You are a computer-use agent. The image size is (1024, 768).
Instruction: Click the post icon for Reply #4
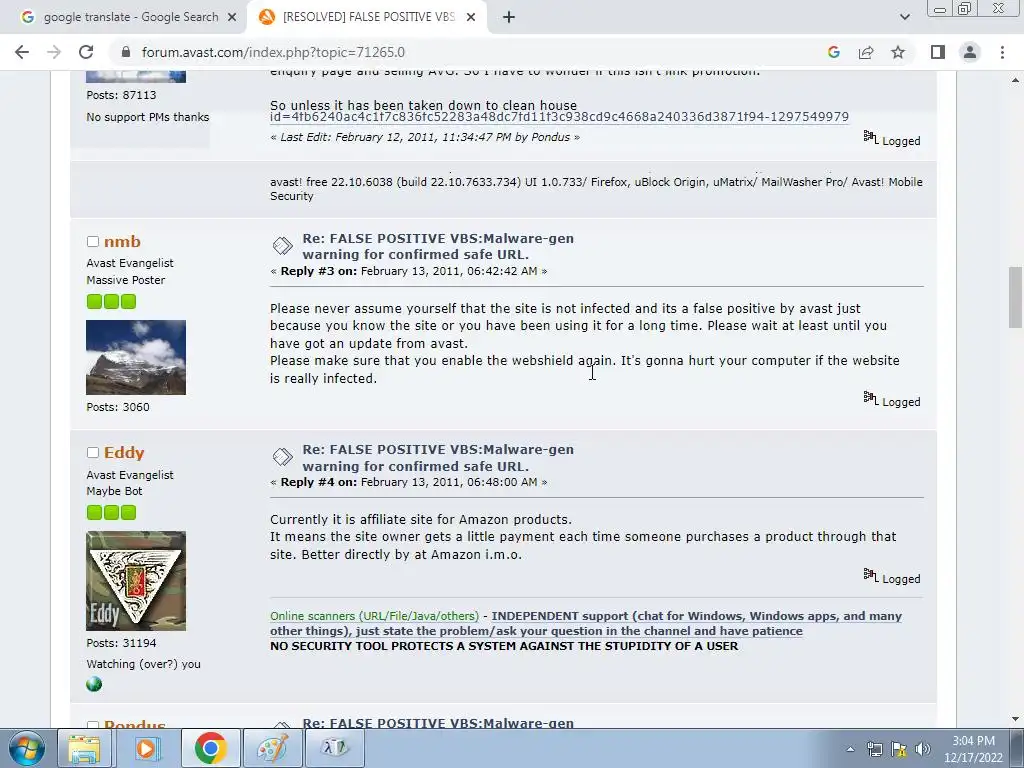tap(282, 457)
